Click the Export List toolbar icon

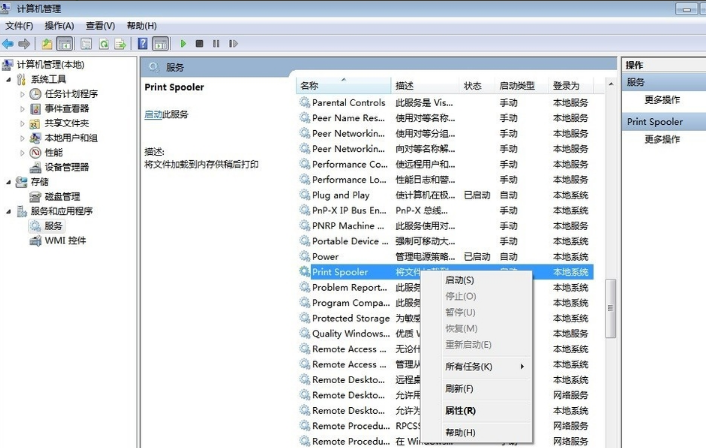click(x=119, y=44)
